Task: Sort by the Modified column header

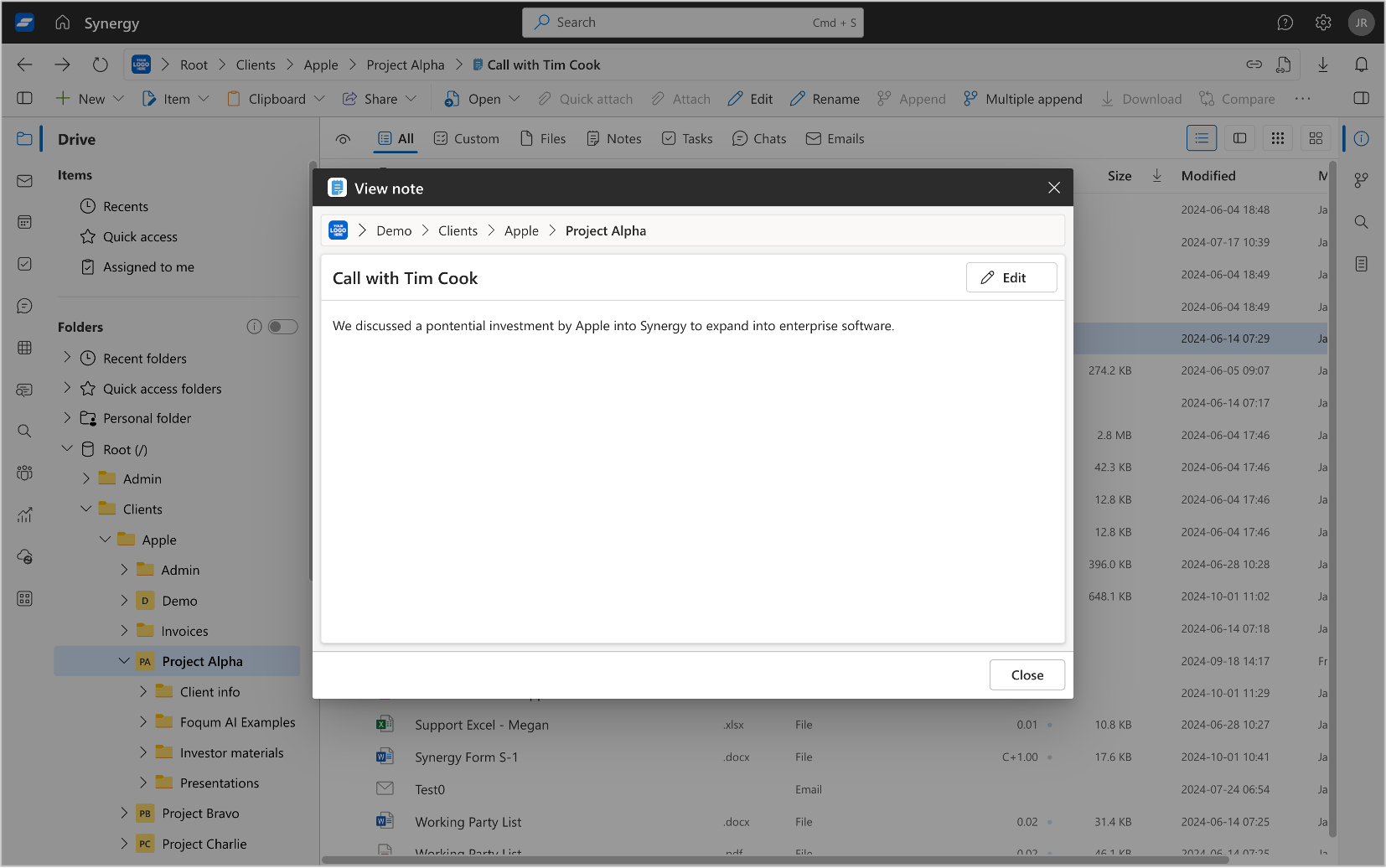Action: coord(1208,176)
